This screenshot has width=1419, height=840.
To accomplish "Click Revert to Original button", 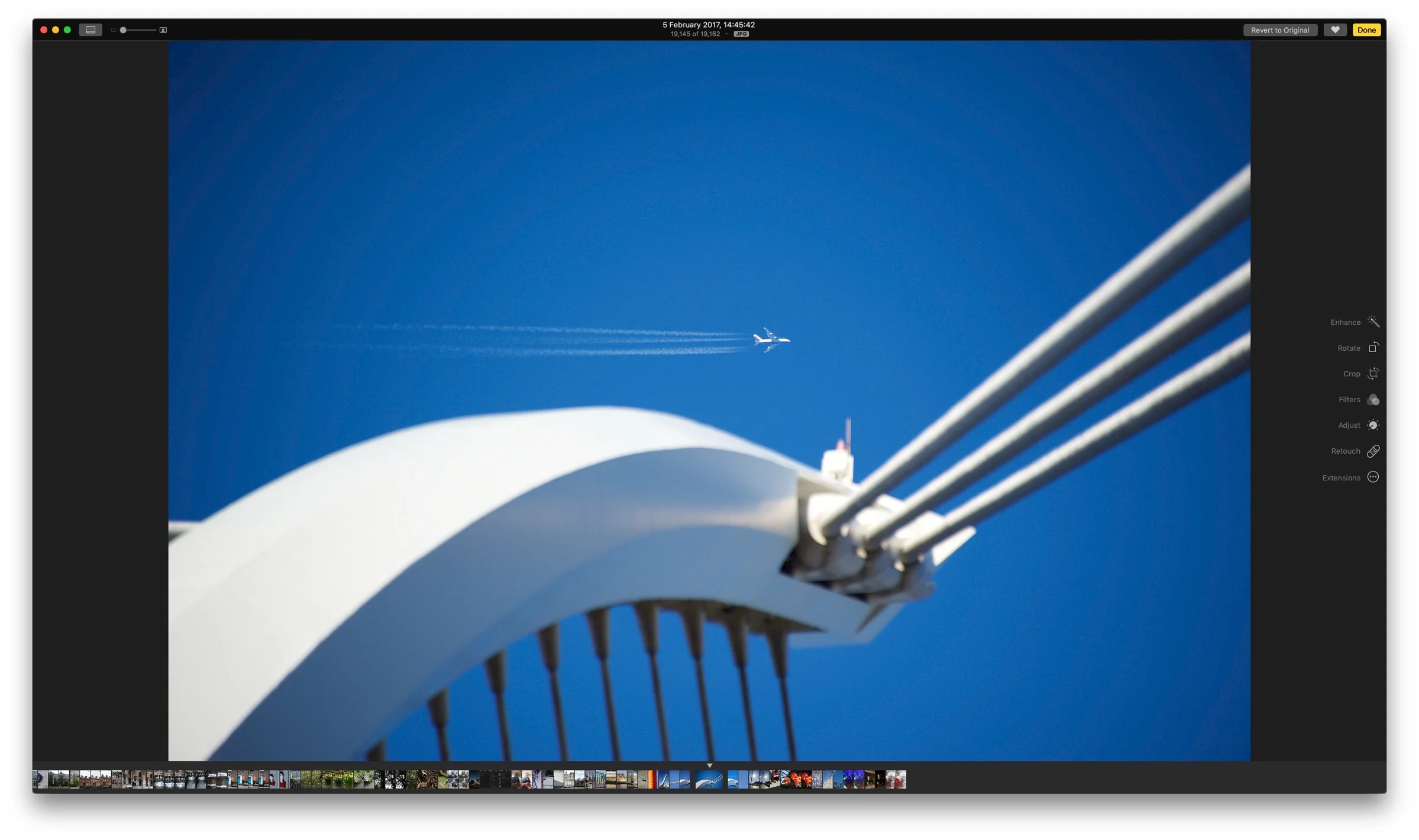I will click(1279, 30).
